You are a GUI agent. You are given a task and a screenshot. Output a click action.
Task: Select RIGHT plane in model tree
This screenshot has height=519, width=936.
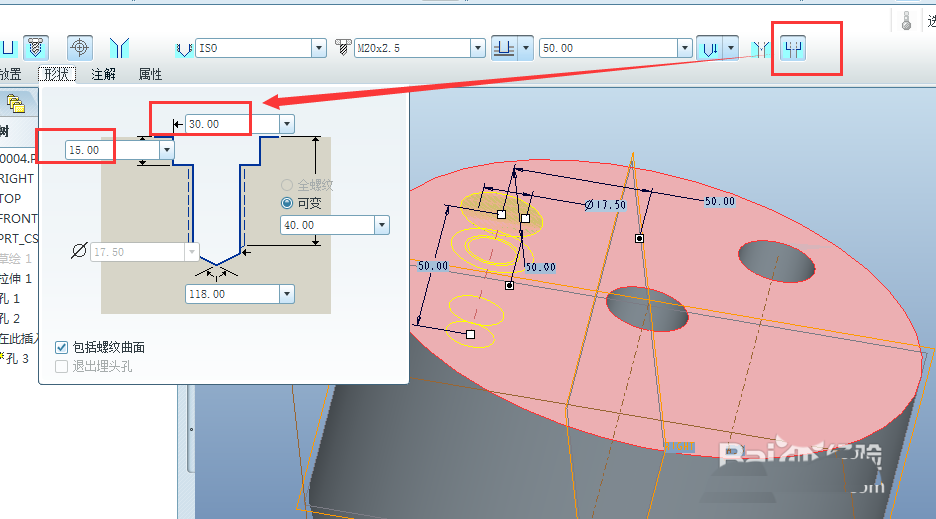click(x=17, y=179)
